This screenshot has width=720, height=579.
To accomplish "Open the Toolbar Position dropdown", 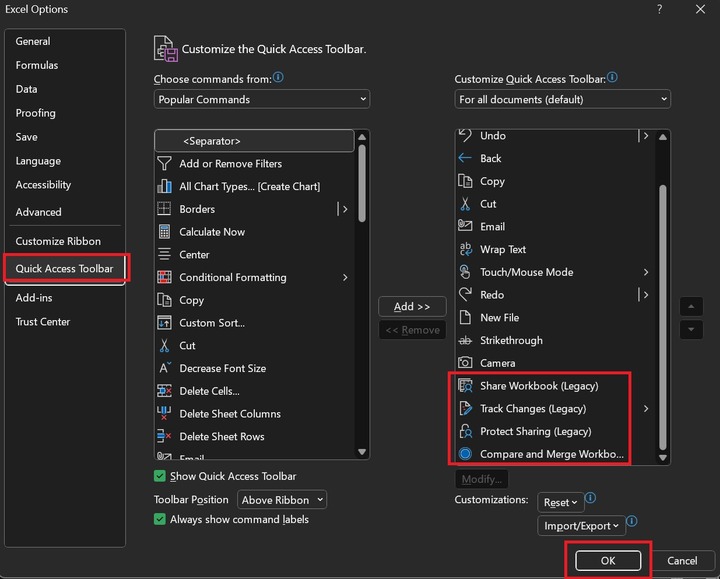I will pyautogui.click(x=283, y=500).
